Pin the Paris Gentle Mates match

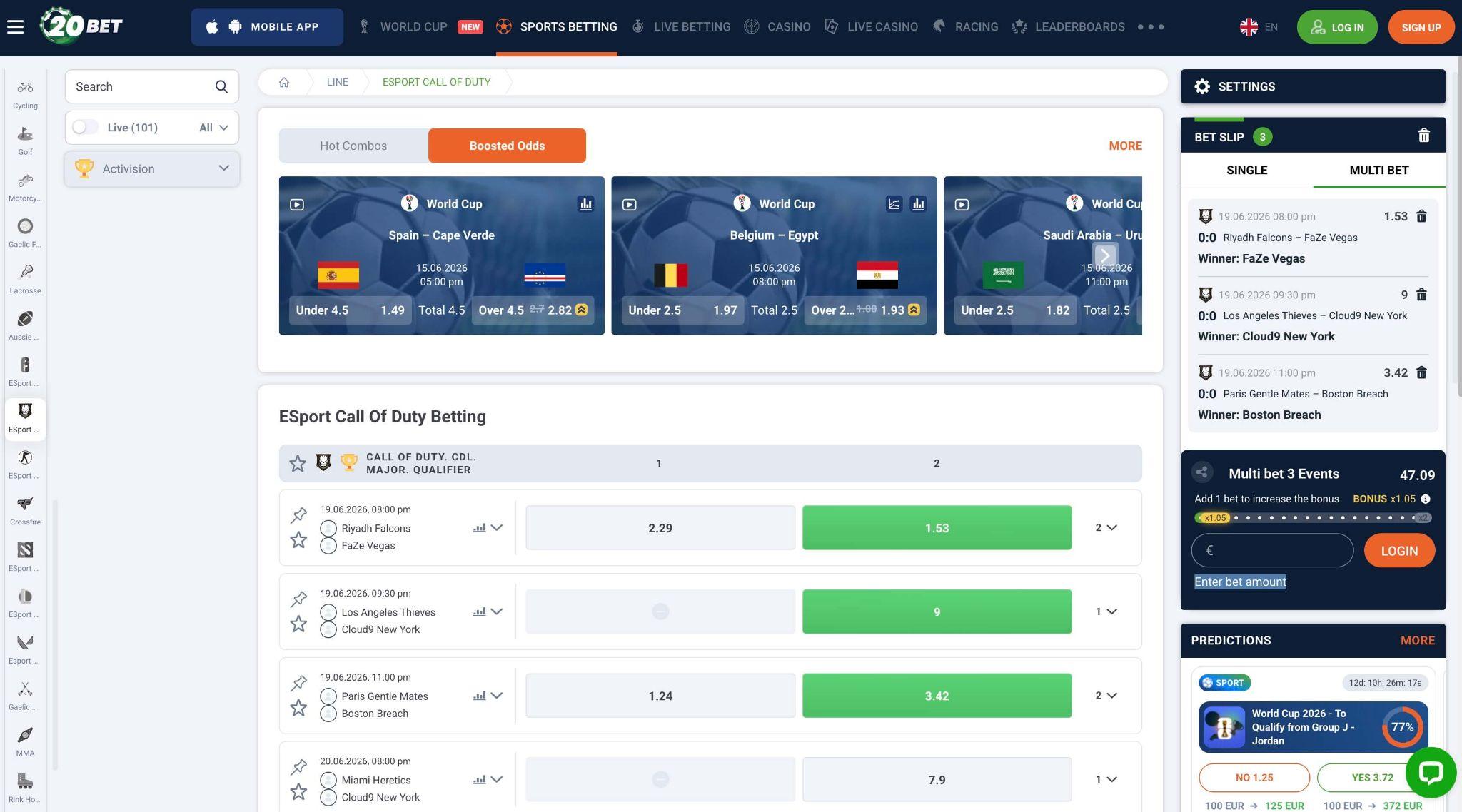[x=298, y=683]
